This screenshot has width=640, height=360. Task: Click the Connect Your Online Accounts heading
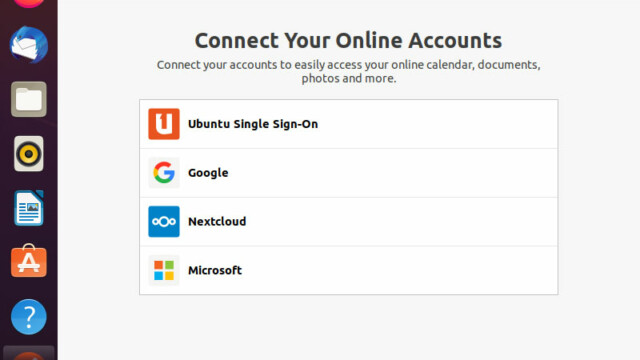point(348,40)
